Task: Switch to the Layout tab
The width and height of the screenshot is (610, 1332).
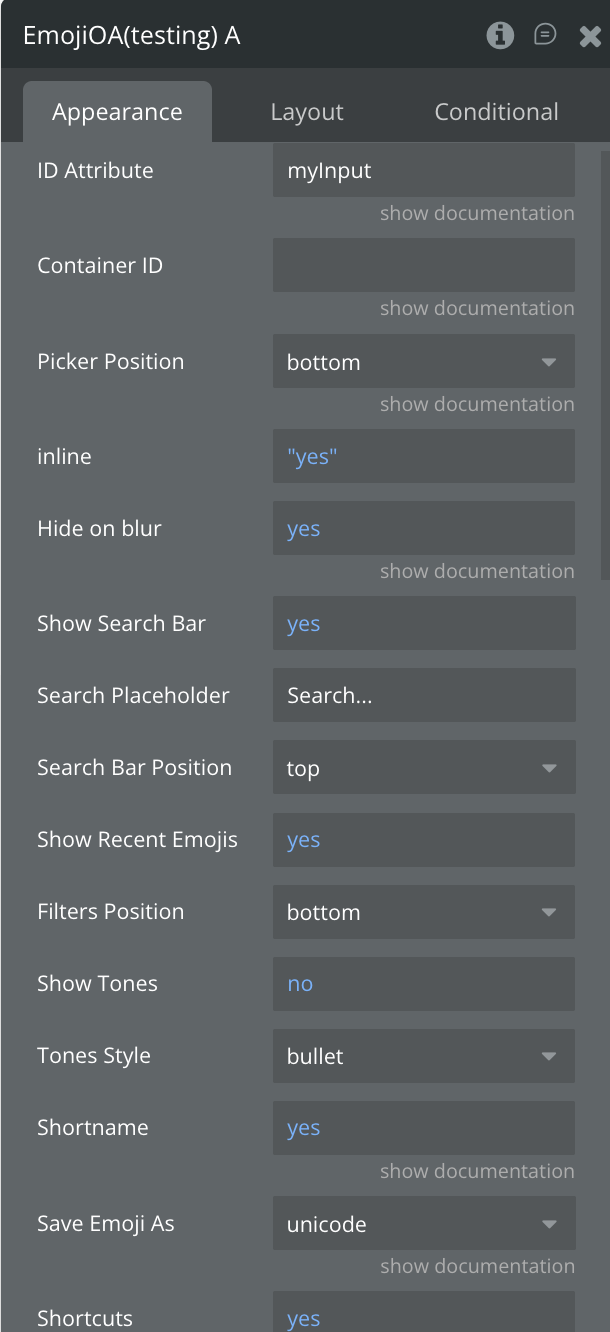Action: click(x=307, y=112)
